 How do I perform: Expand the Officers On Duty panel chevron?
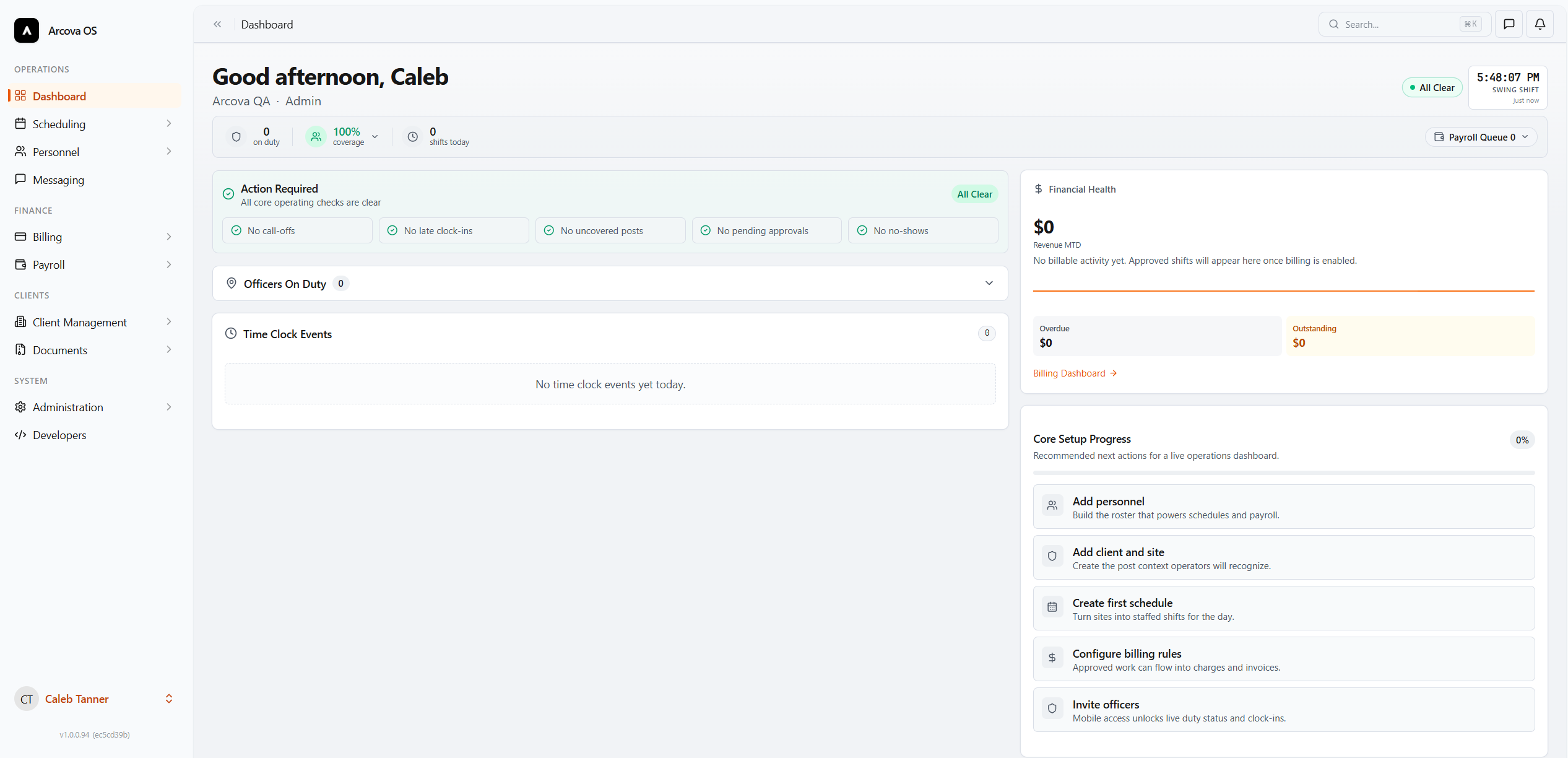(x=989, y=283)
